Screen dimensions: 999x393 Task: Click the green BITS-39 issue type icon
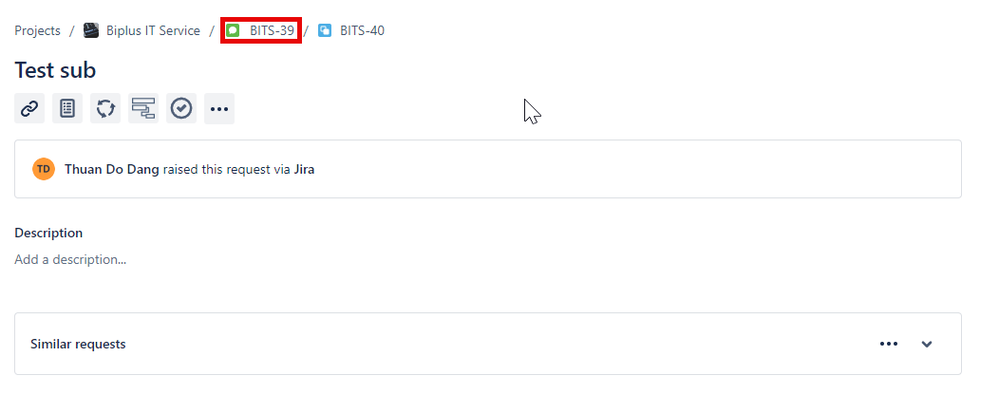pos(233,31)
